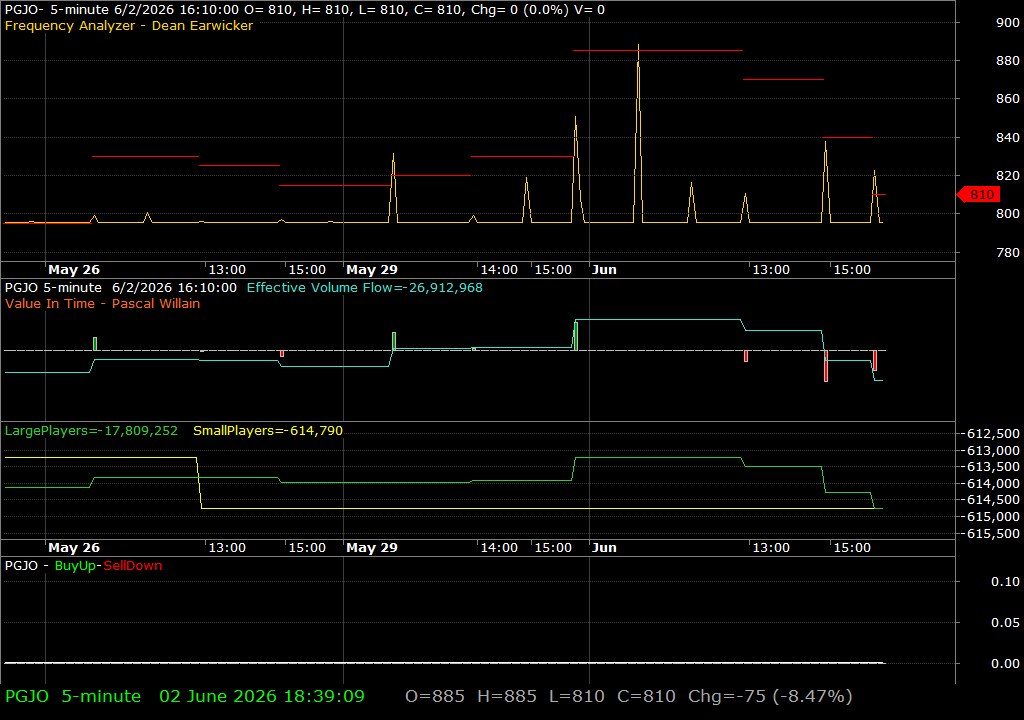Click the -613,500 scale value
1024x720 pixels.
pyautogui.click(x=993, y=466)
